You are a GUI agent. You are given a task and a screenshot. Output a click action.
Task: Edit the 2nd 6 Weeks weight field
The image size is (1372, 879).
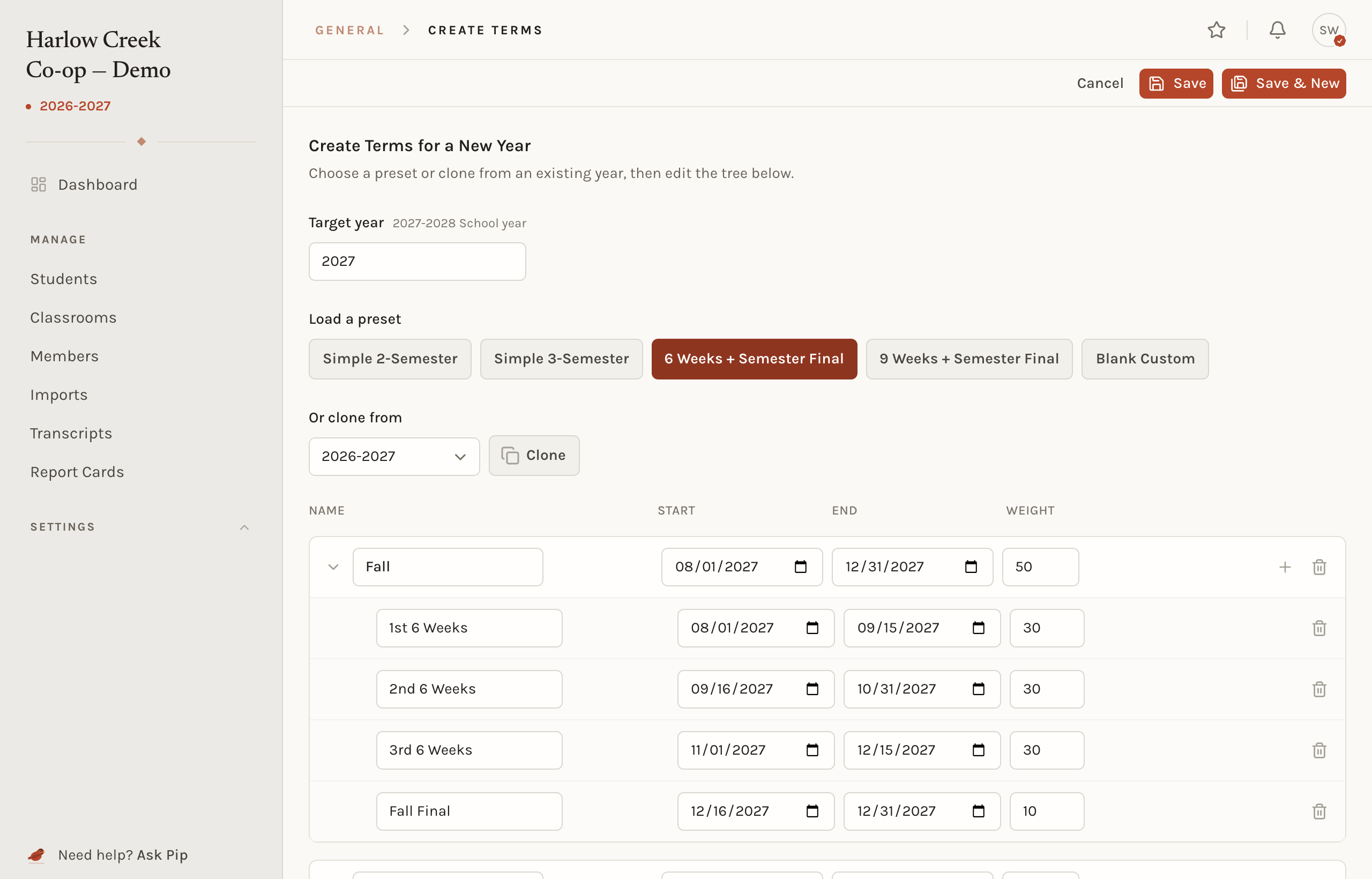click(1047, 689)
